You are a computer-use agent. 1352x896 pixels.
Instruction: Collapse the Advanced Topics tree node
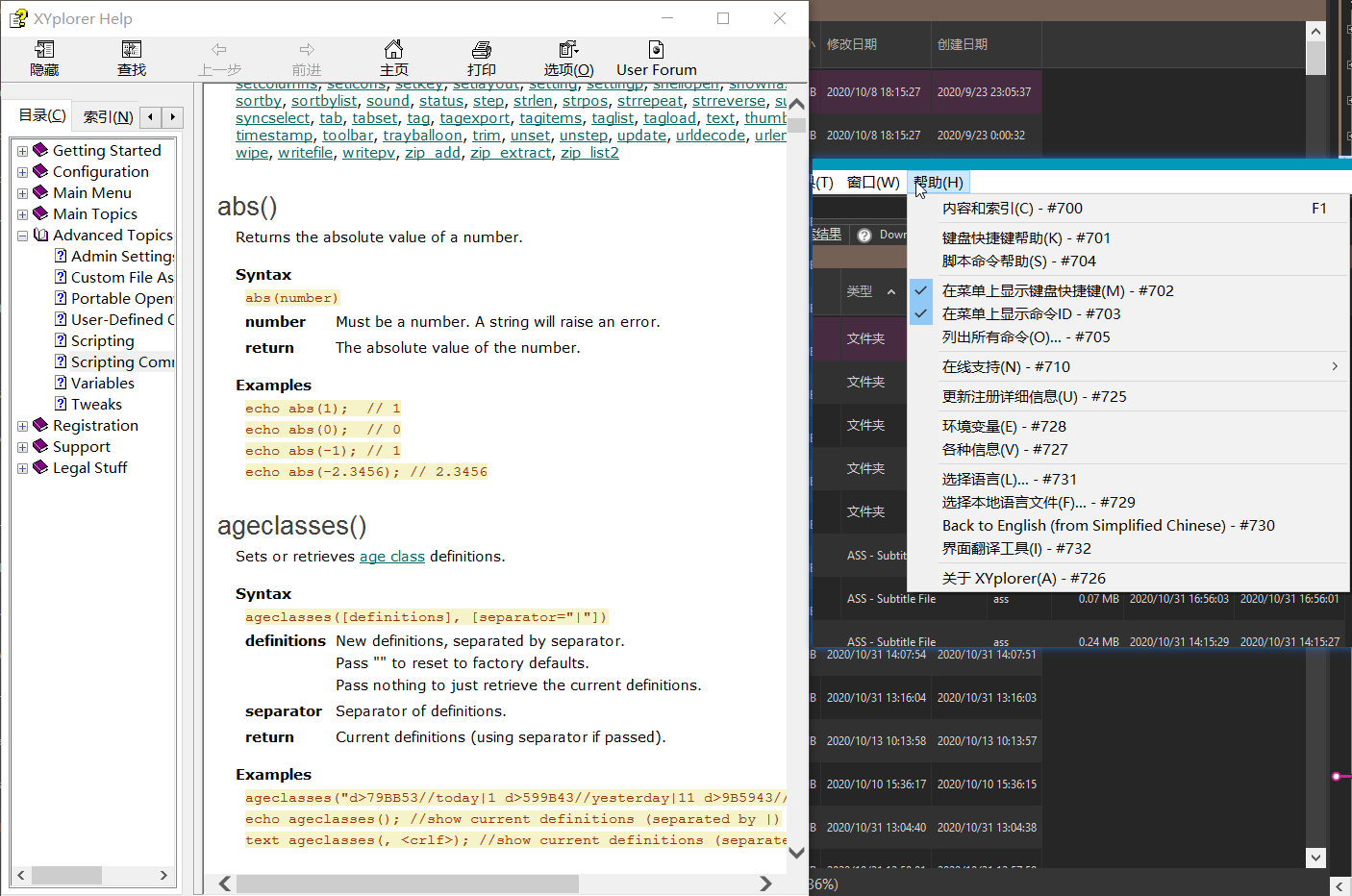22,236
